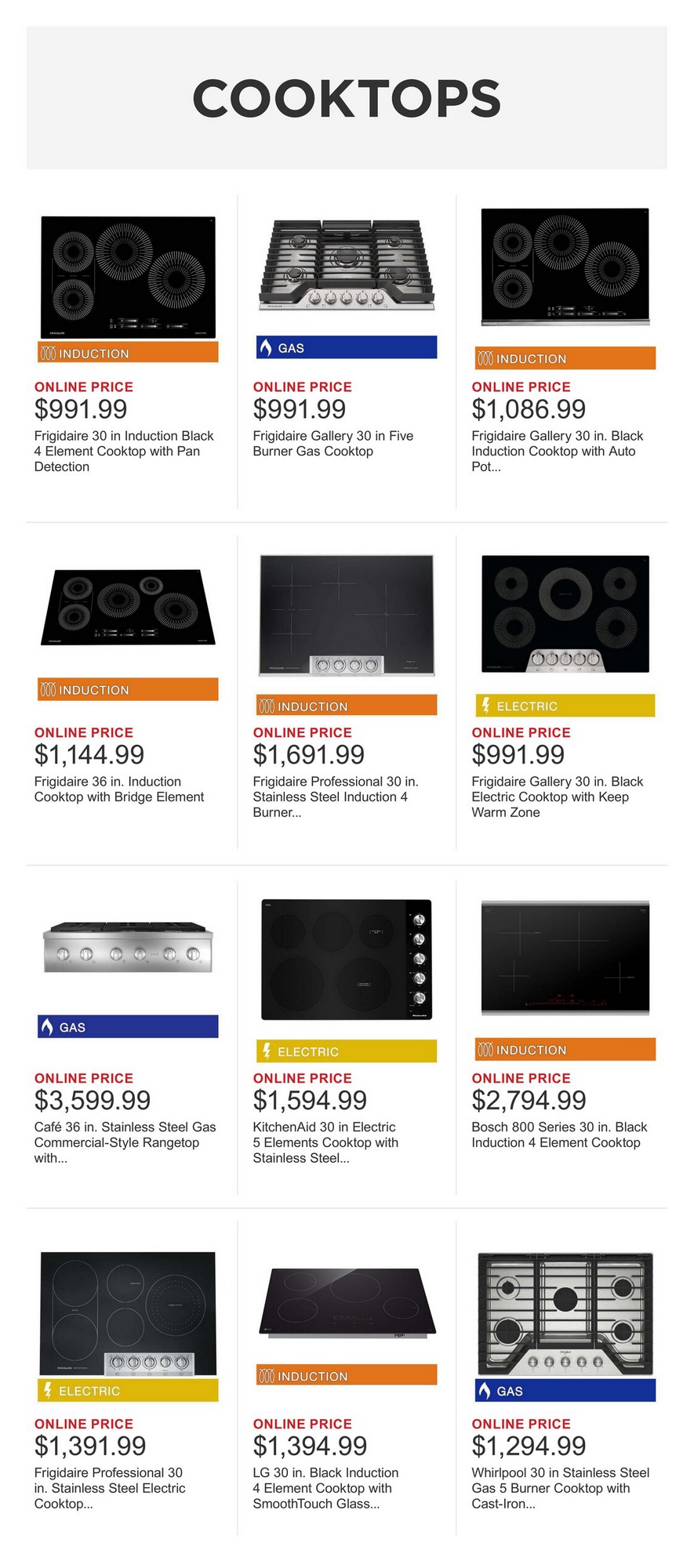Screen dimensions: 694x1568
Task: Open the Frigidaire Gallery Five Burner Gas Cooktop image
Action: pos(347,265)
